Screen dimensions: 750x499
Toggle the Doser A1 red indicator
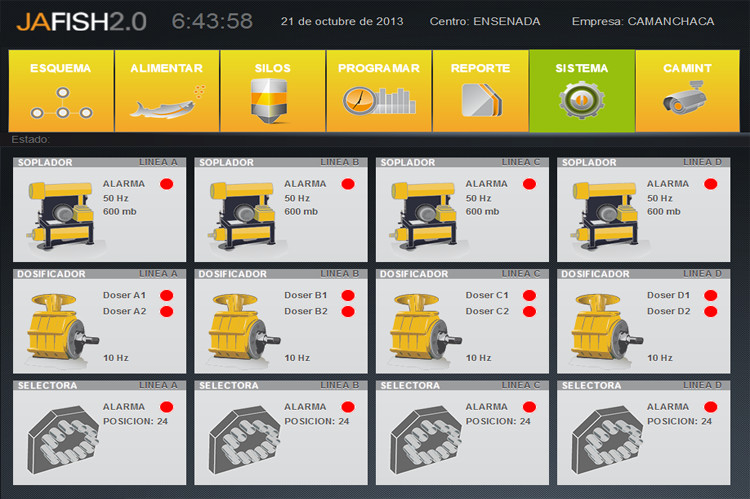coord(167,295)
